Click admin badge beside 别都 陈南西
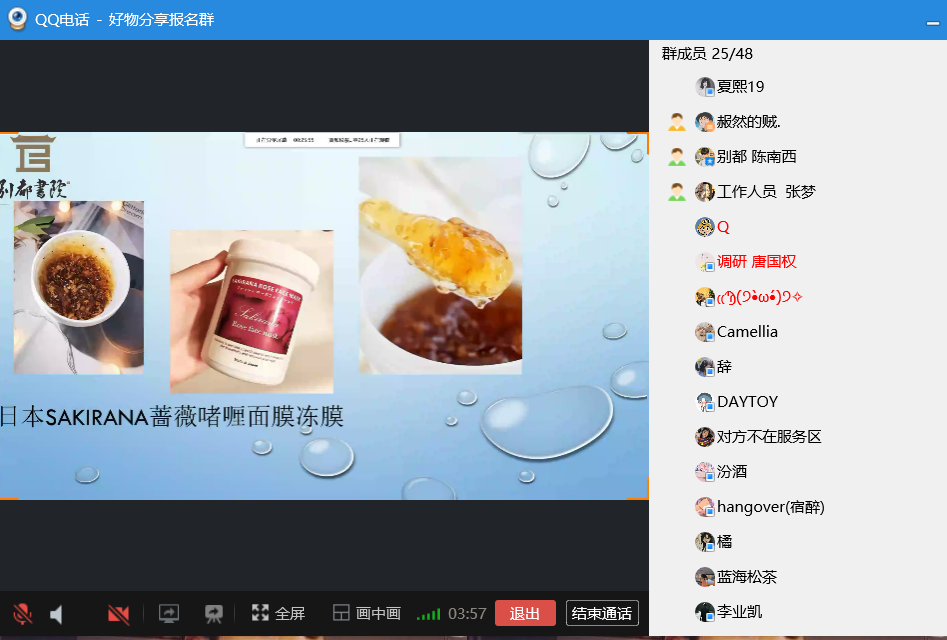This screenshot has width=947, height=640. click(x=677, y=157)
